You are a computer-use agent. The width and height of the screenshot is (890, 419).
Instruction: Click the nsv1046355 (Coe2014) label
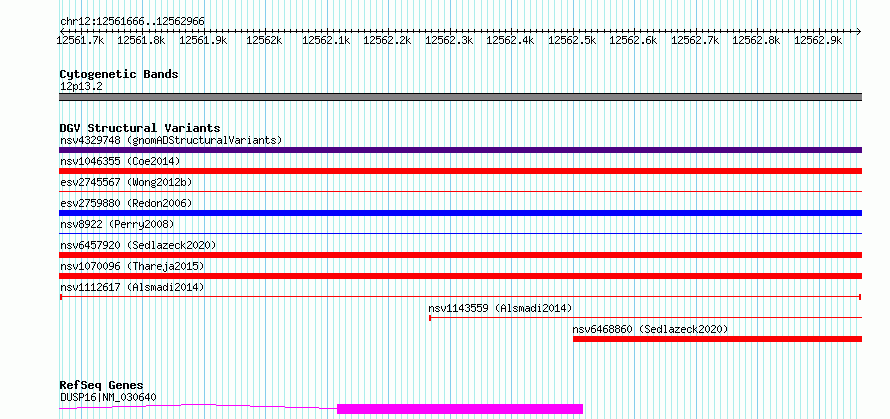(120, 161)
